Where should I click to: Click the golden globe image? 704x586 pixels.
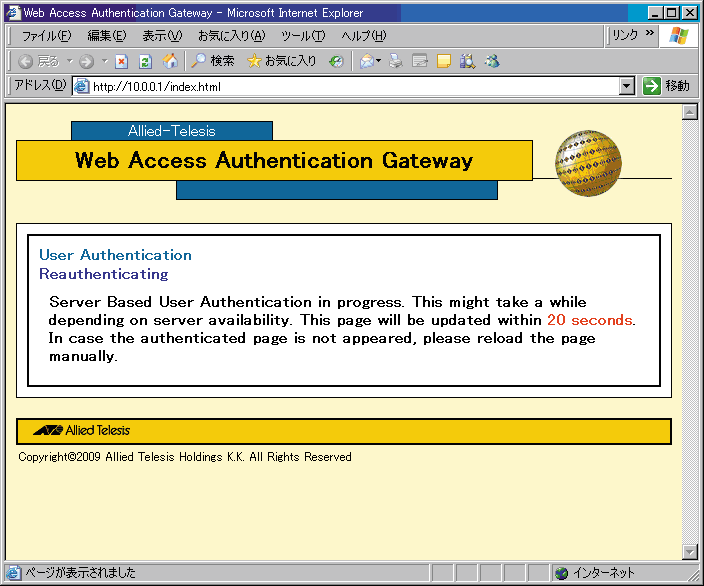pyautogui.click(x=588, y=162)
